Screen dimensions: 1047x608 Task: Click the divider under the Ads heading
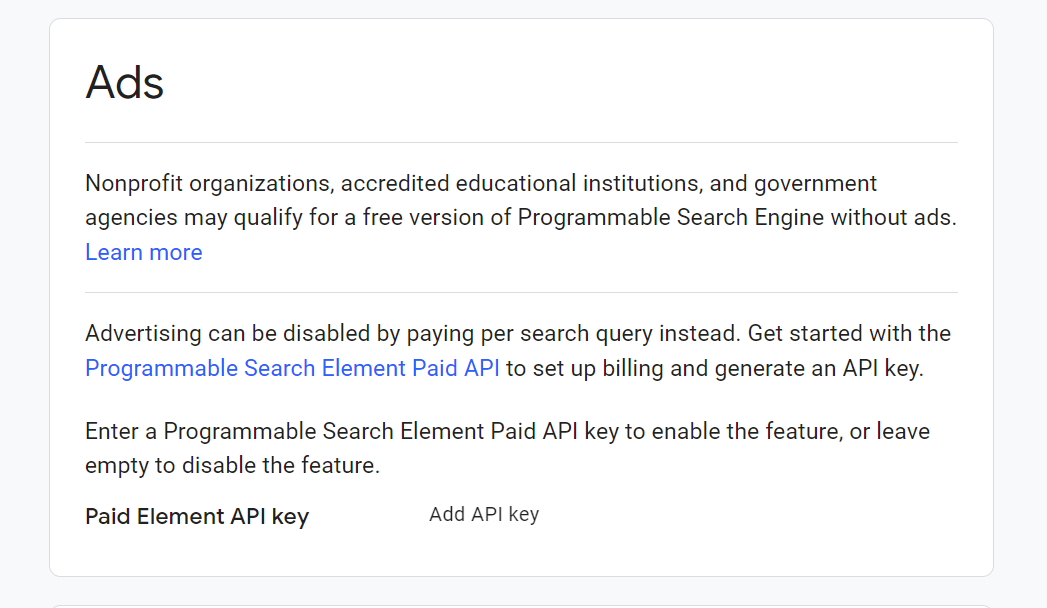[520, 139]
